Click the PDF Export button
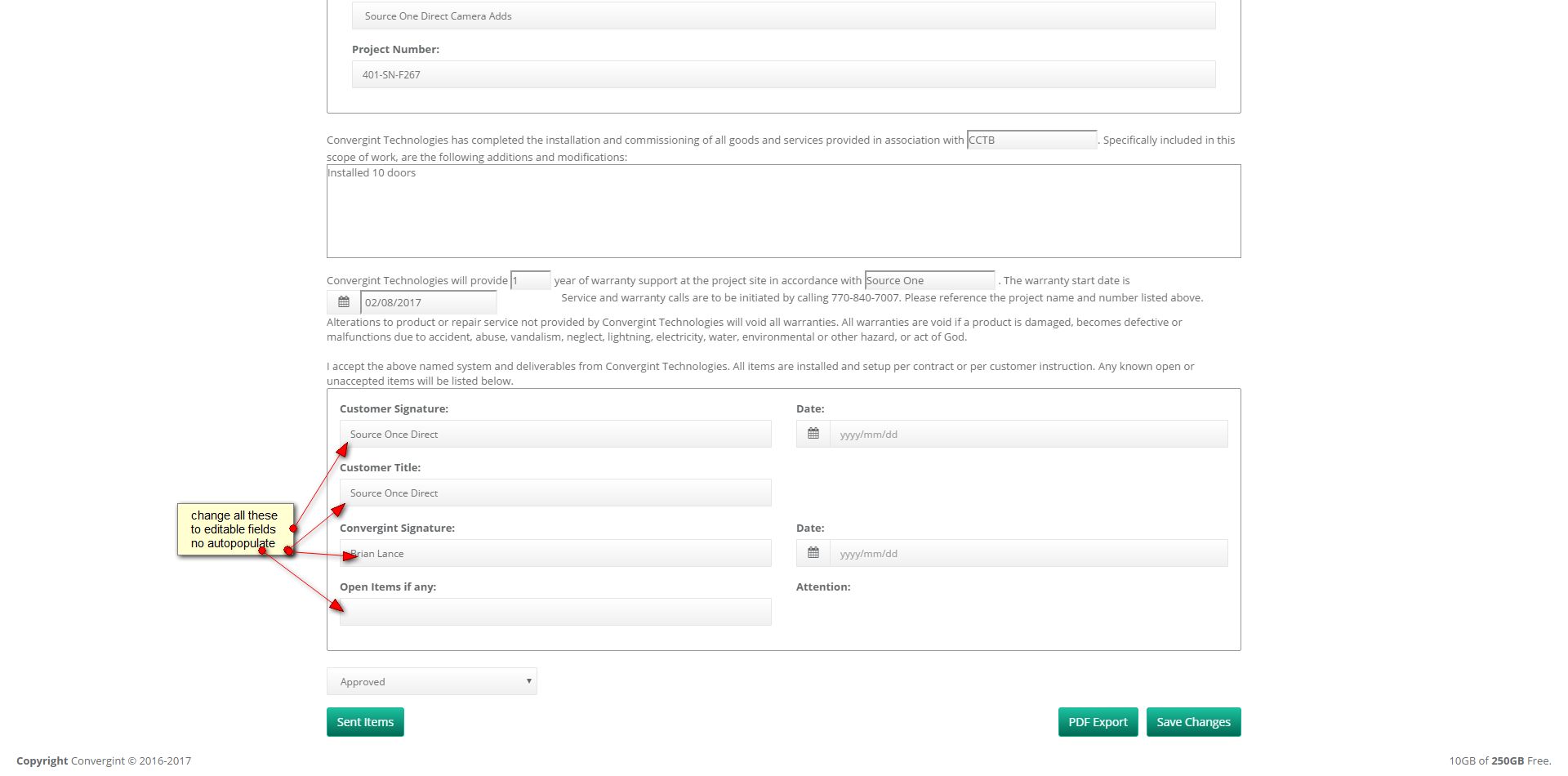The image size is (1568, 776). 1098,722
